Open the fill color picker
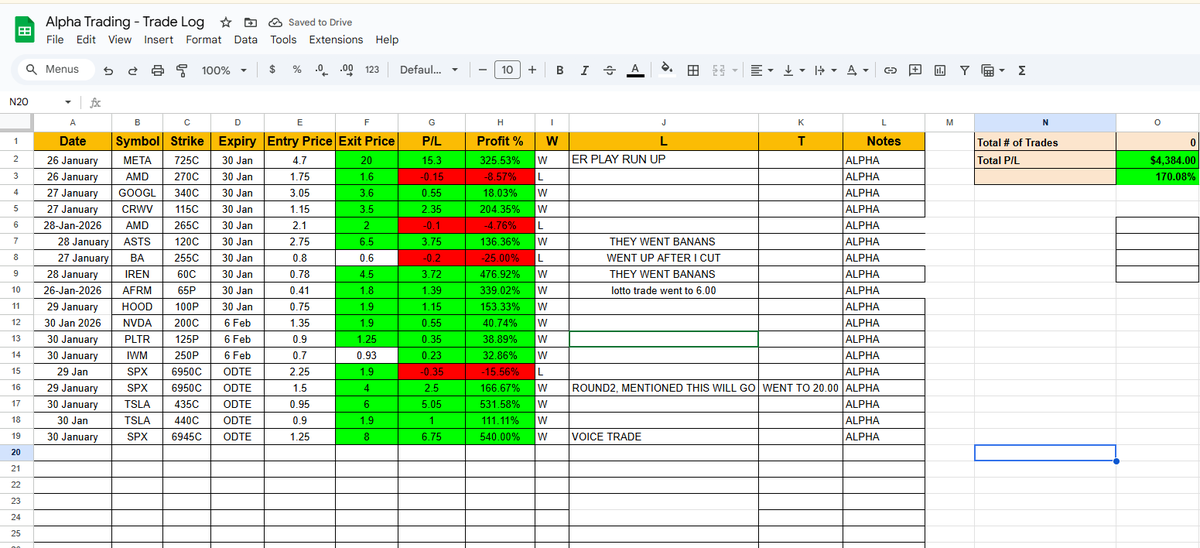This screenshot has width=1200, height=548. coord(667,70)
